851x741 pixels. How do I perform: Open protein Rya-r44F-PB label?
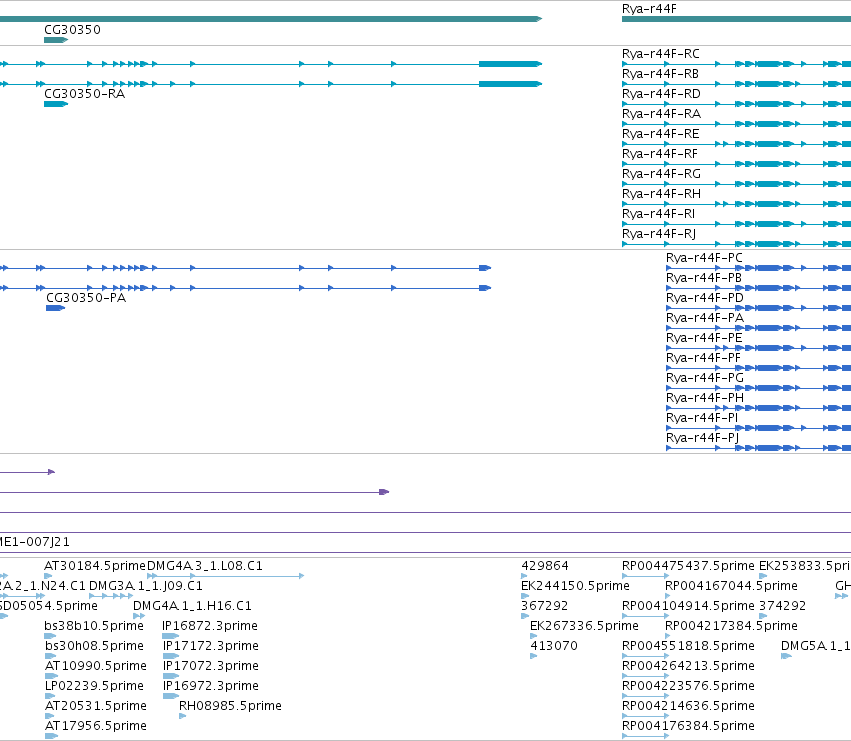tap(703, 278)
